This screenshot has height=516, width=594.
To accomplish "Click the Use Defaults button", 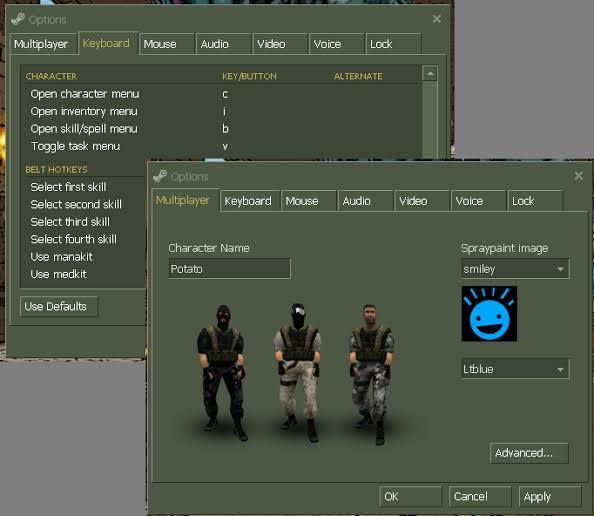I will [x=59, y=306].
